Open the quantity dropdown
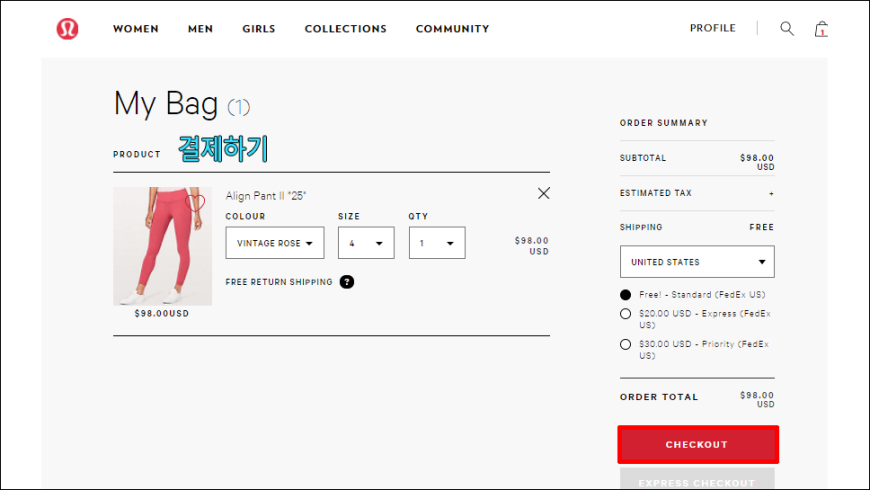Screen dimensions: 870x490 [x=437, y=243]
